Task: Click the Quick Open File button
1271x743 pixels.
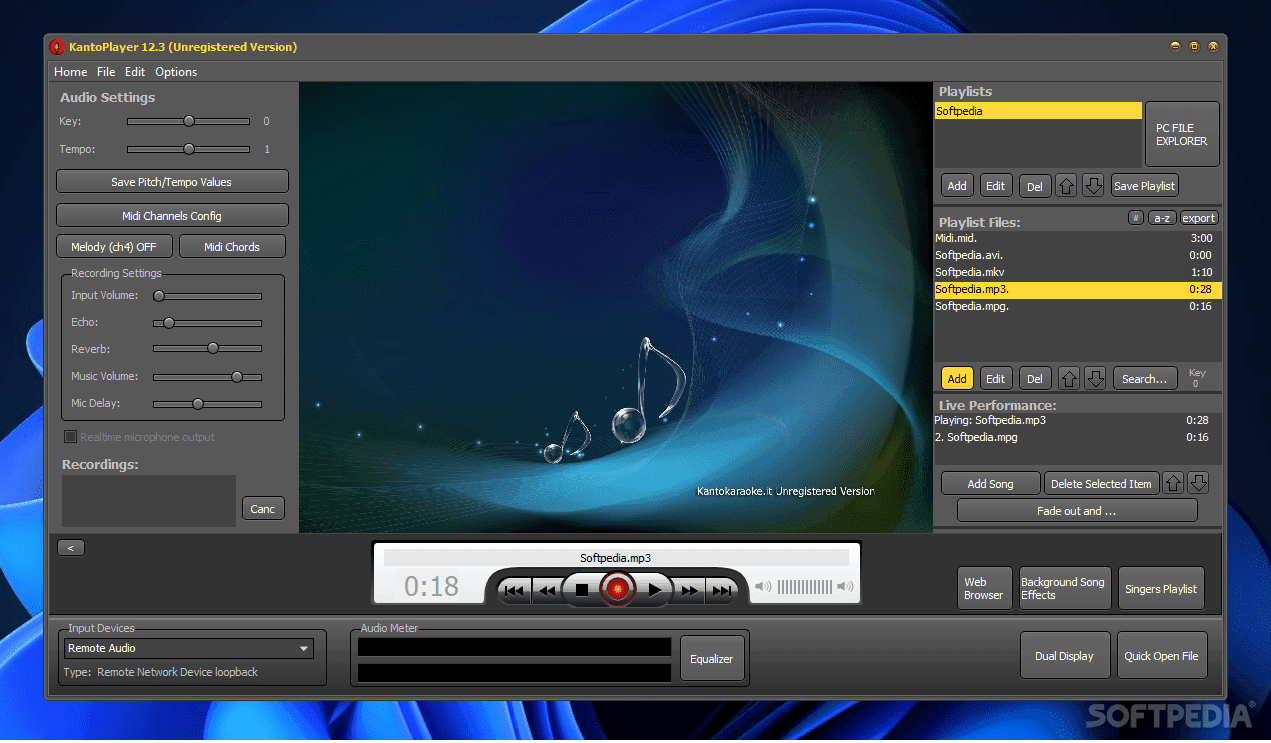Action: pyautogui.click(x=1161, y=656)
